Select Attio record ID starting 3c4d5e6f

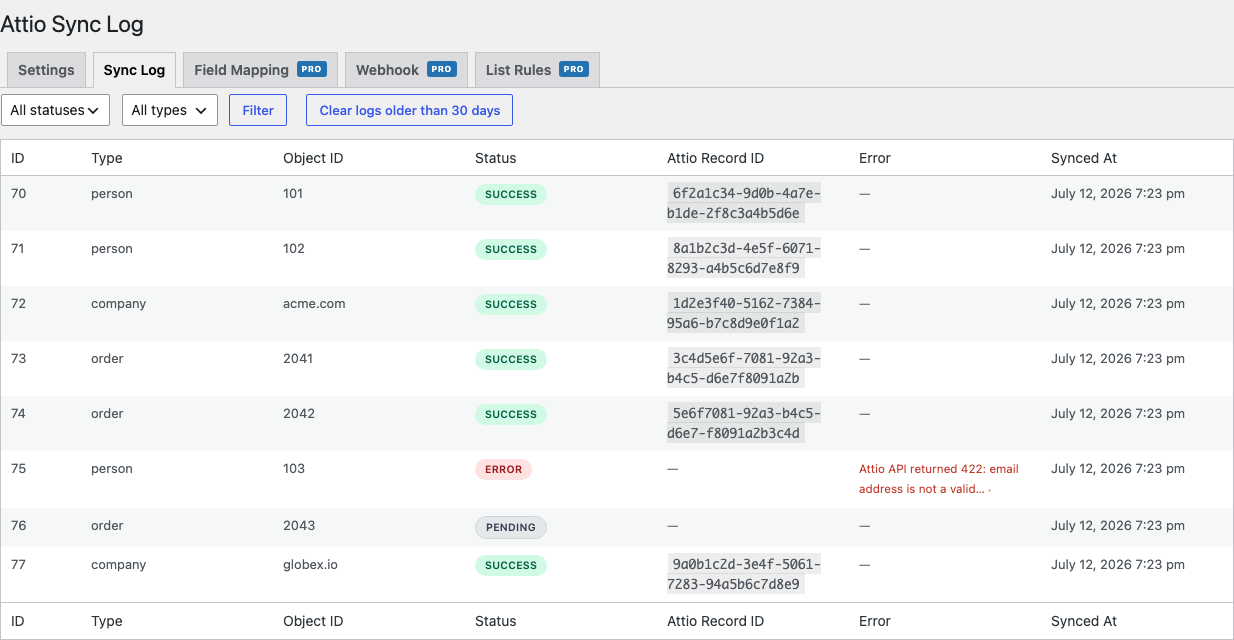point(744,368)
